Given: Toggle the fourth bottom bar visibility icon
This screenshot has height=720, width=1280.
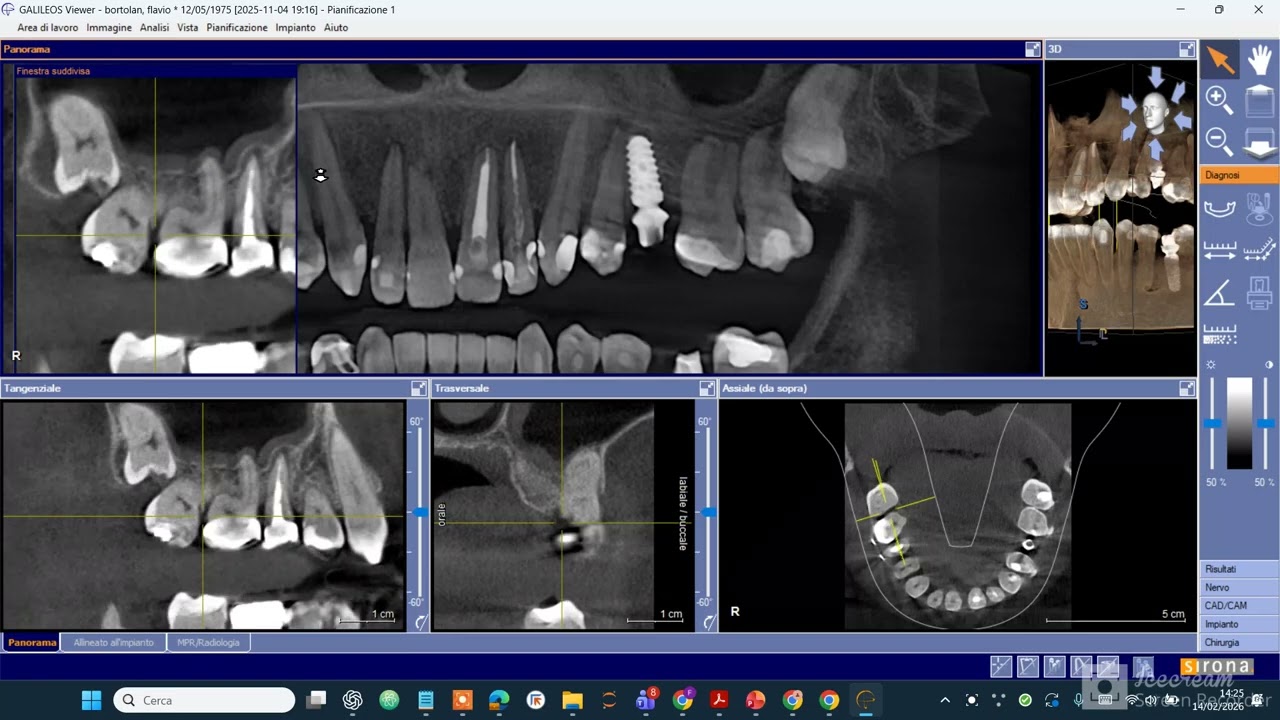Looking at the screenshot, I should coord(1081,666).
